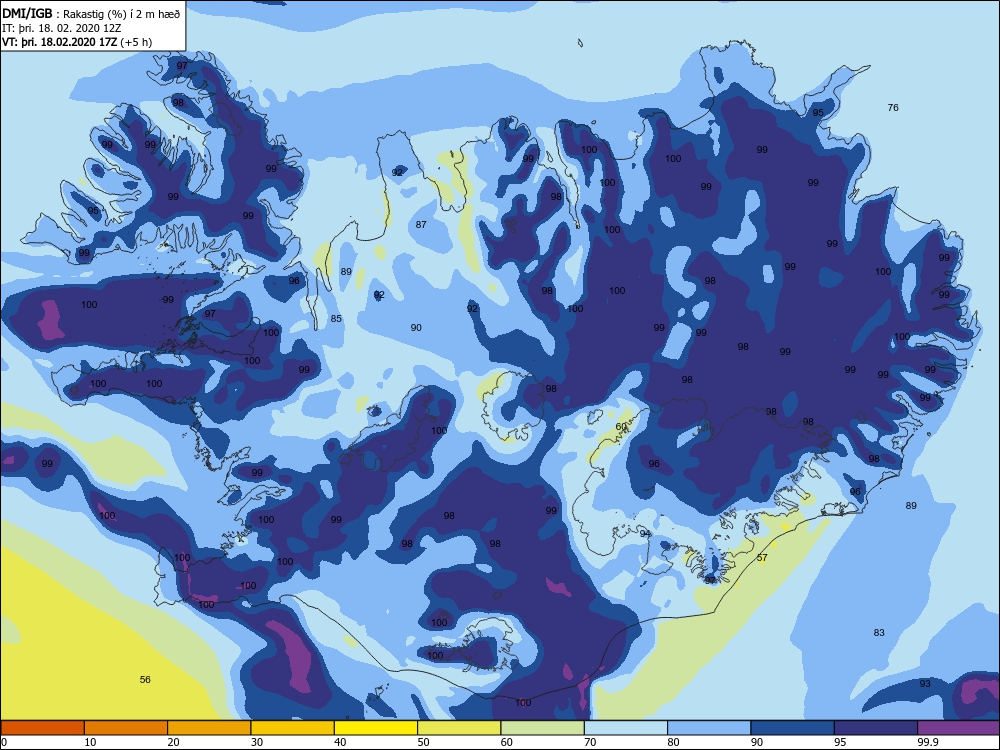
Task: Click the pale yellow 50–60 legend swatch
Action: 459,728
